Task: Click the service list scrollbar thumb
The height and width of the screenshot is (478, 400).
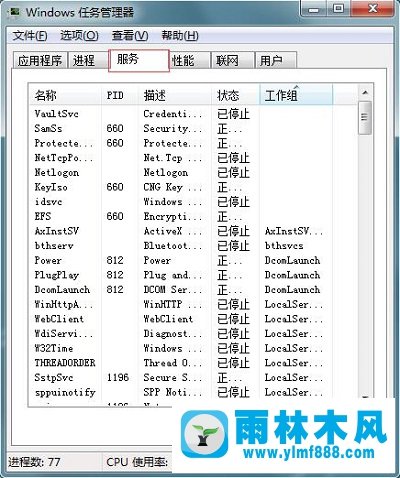Action: click(365, 118)
